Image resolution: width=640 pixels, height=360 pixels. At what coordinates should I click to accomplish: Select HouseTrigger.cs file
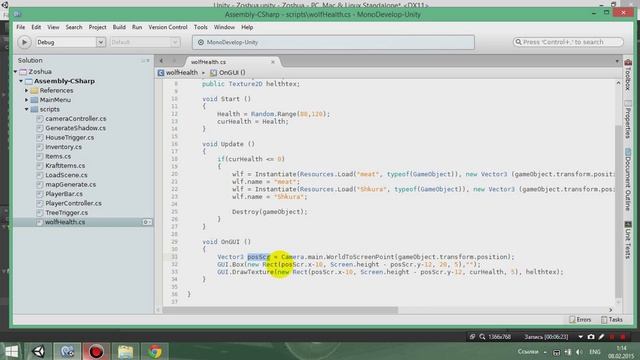pyautogui.click(x=69, y=137)
